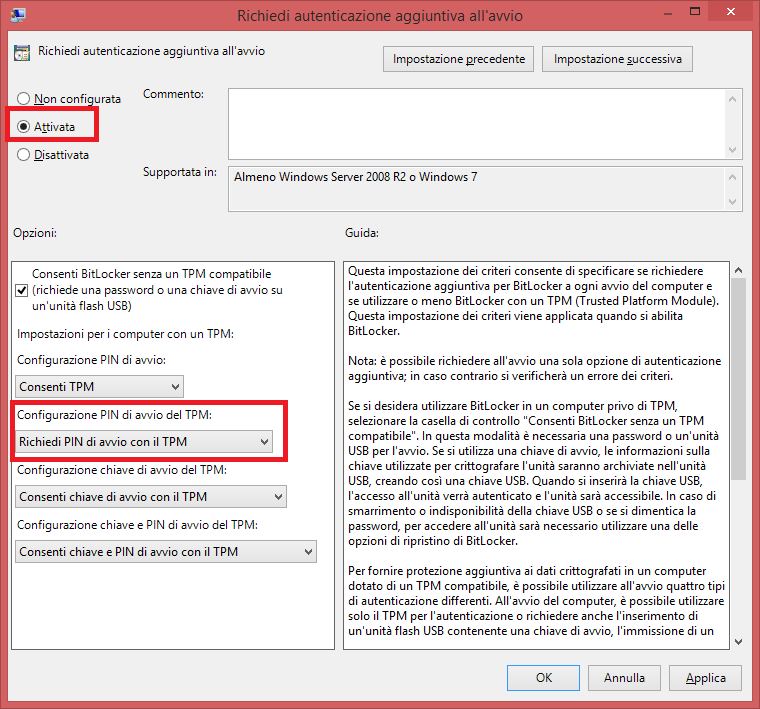The width and height of the screenshot is (760, 709).
Task: Toggle Consenti BitLocker senza TPM compatibile checkbox
Action: click(21, 290)
